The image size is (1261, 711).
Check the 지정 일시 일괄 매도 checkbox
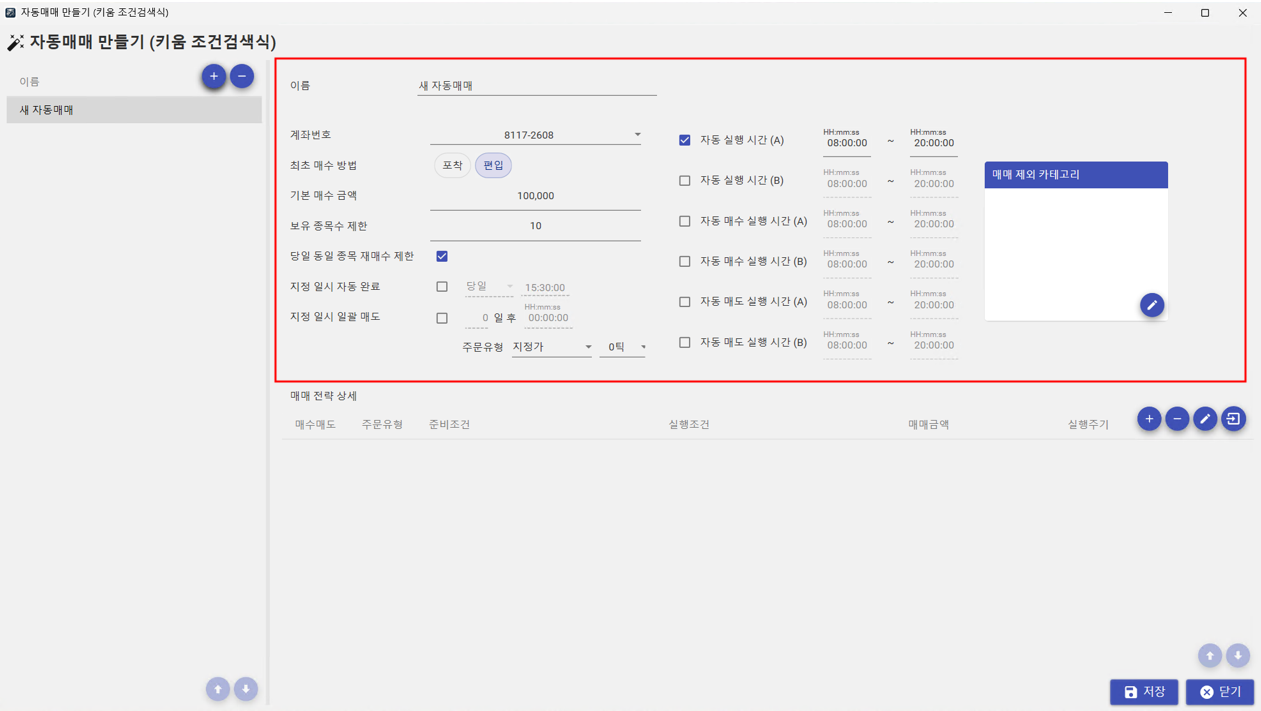[442, 318]
